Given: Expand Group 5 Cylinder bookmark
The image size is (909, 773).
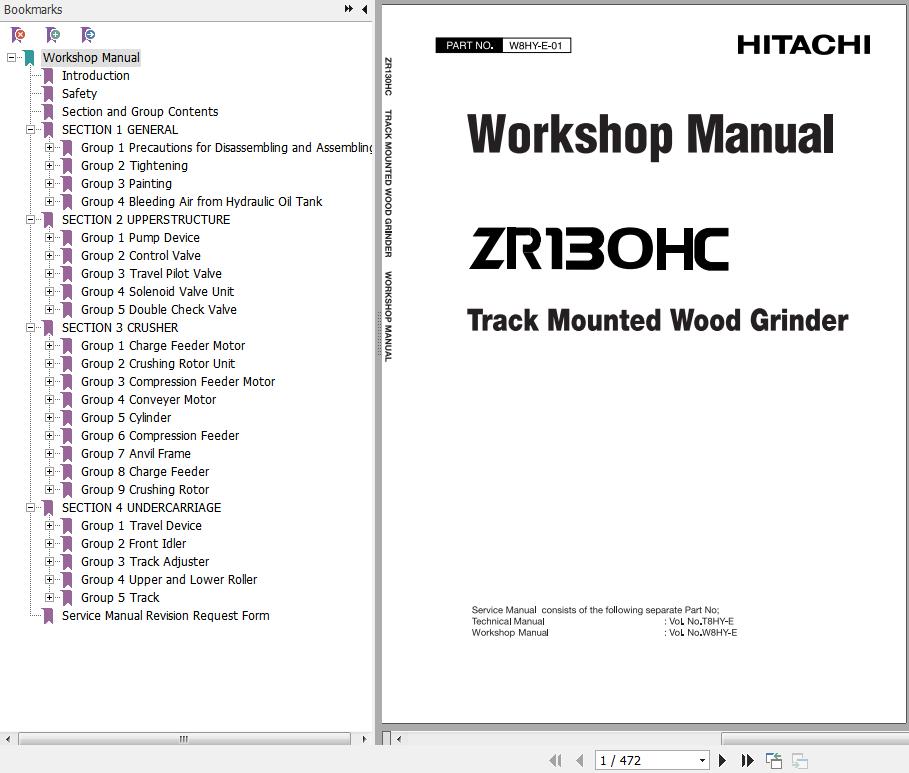Looking at the screenshot, I should (x=49, y=418).
